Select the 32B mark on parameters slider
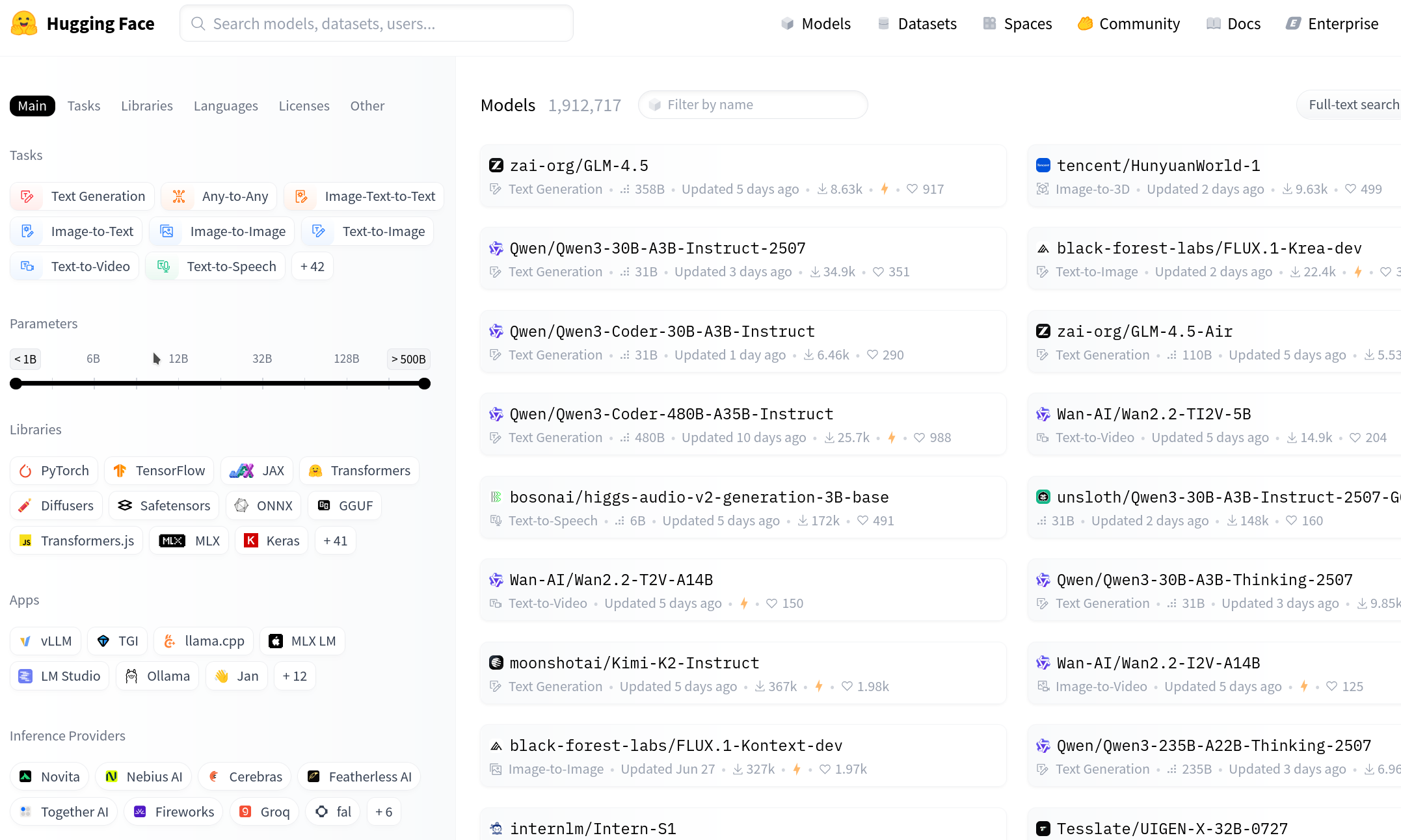This screenshot has height=840, width=1401. pos(262,359)
